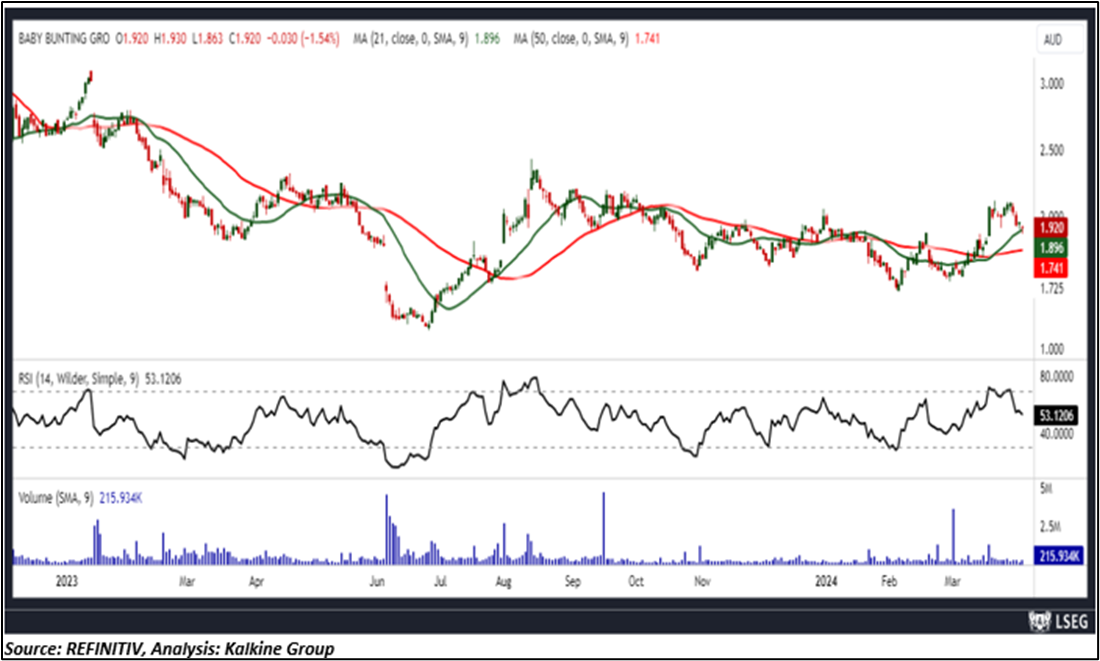Click the 1.725 price axis label
Screen dimensions: 1100x661
pyautogui.click(x=1052, y=288)
